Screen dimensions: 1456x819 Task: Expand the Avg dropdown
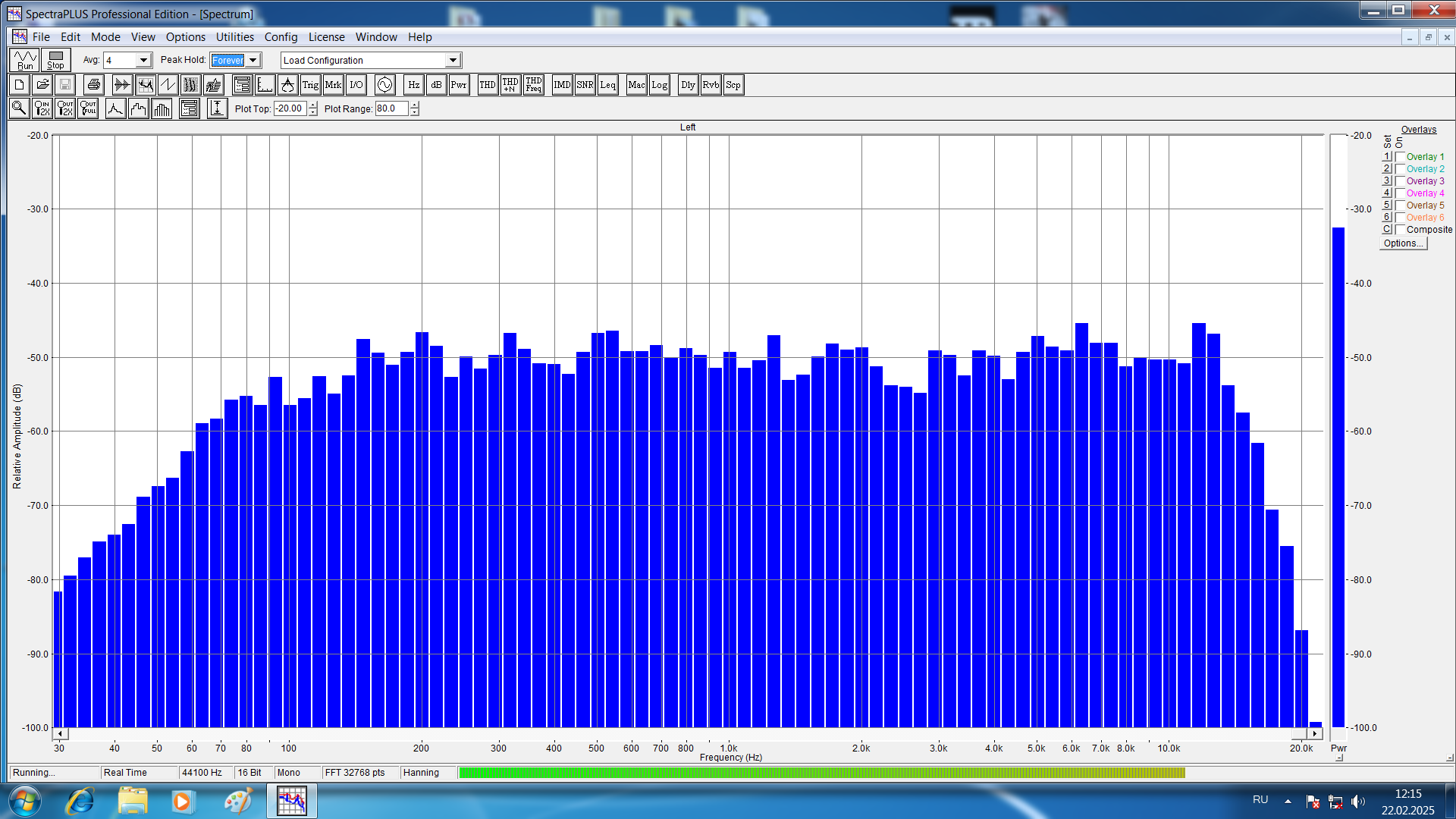[x=143, y=61]
